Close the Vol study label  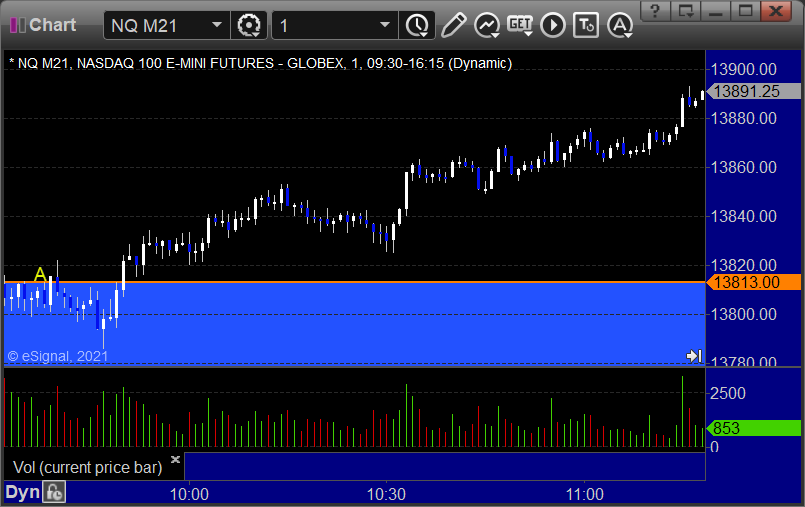[175, 459]
